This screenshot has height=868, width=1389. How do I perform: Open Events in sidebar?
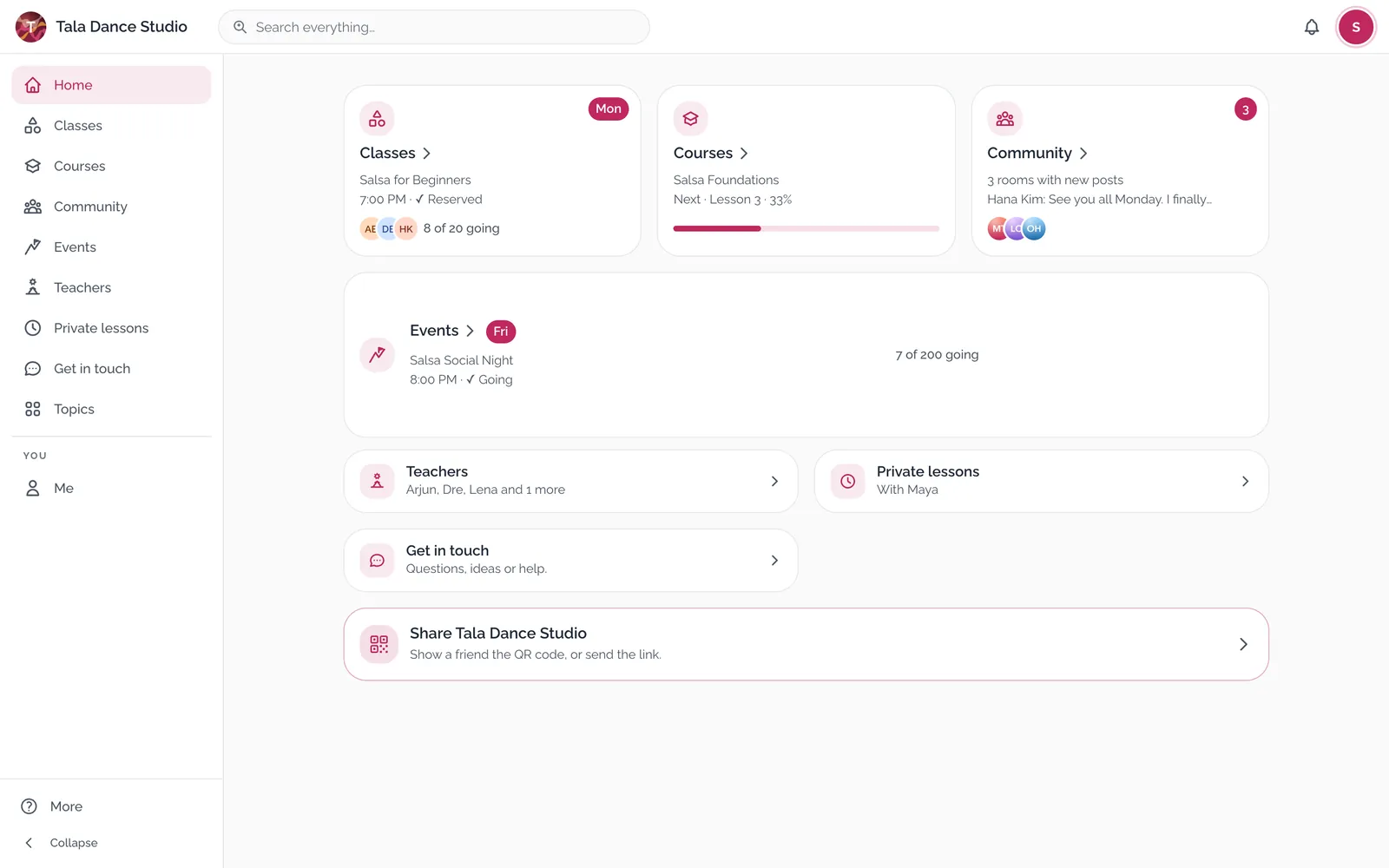(x=111, y=247)
